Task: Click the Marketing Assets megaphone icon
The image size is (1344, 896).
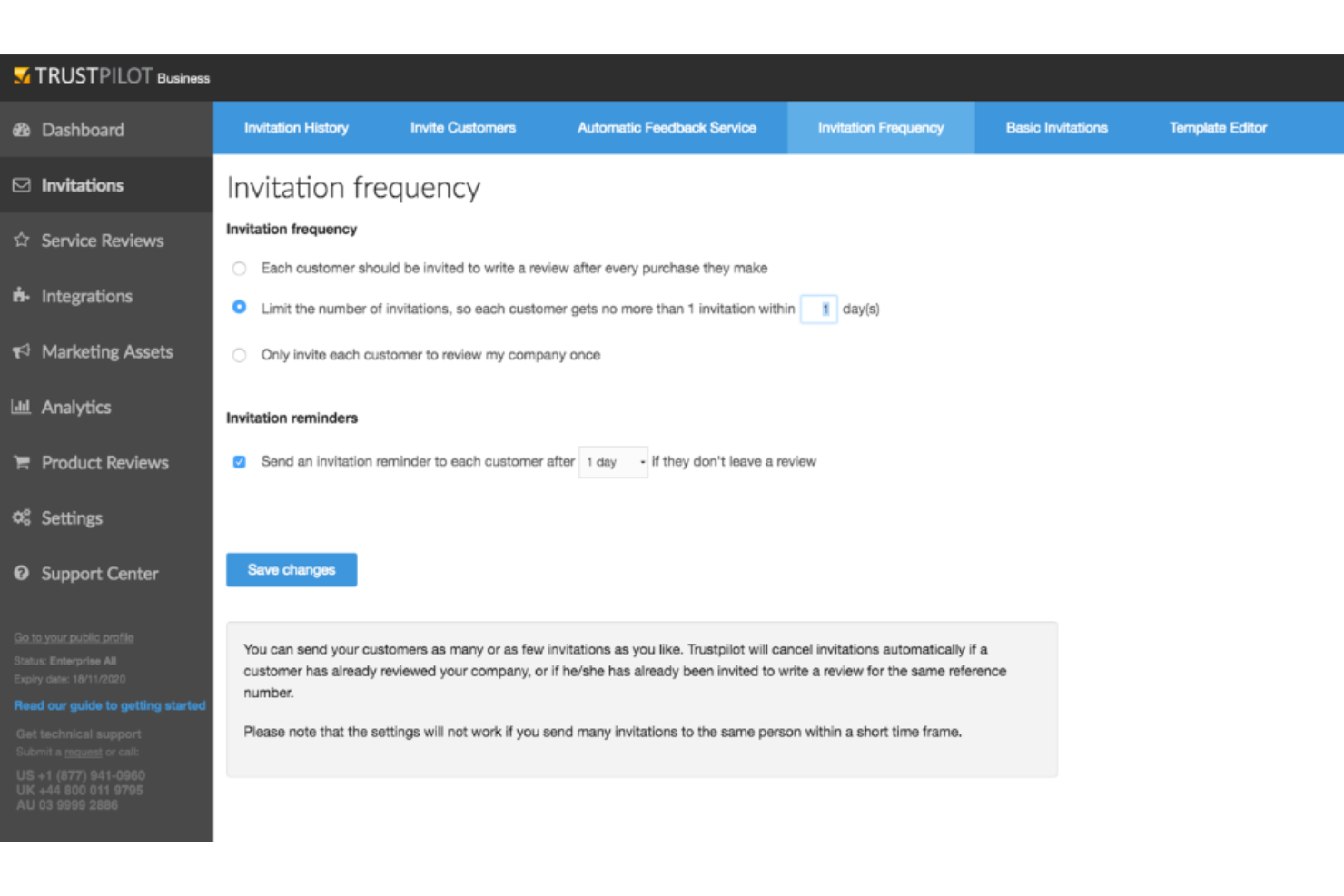Action: 22,351
